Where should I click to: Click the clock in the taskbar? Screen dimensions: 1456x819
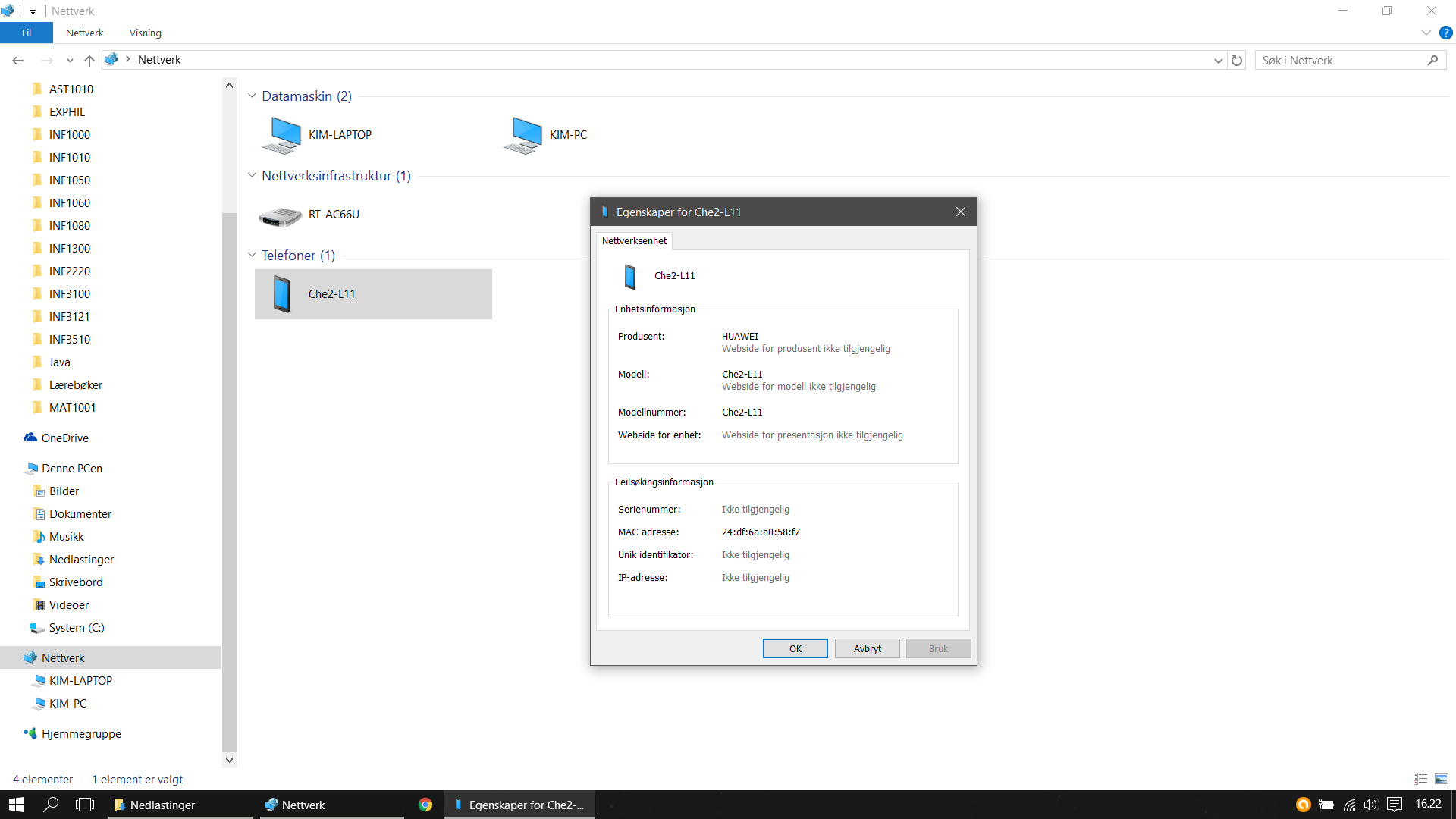pyautogui.click(x=1428, y=804)
